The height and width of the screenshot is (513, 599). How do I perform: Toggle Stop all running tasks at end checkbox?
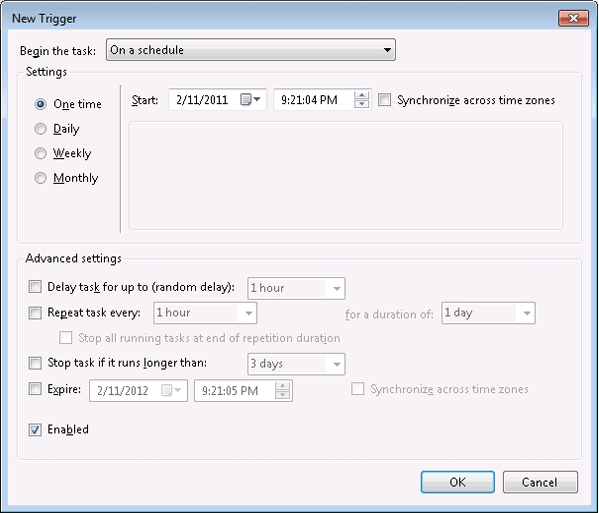point(66,338)
